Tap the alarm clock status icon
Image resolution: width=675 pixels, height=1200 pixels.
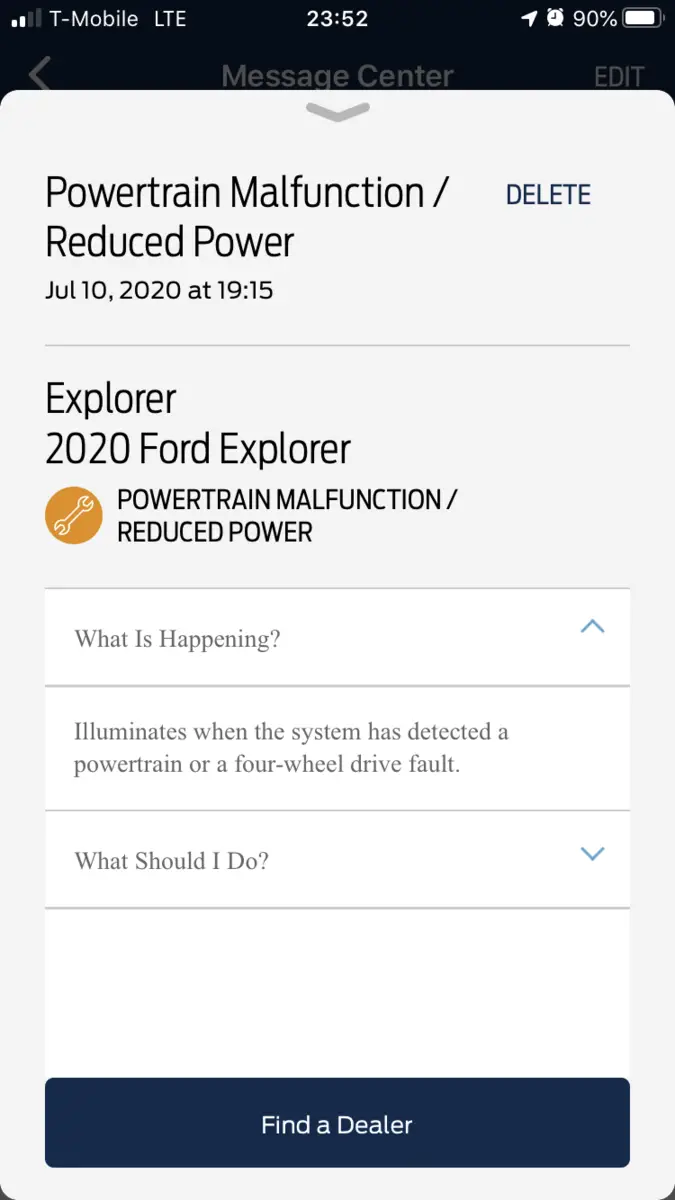click(x=555, y=19)
